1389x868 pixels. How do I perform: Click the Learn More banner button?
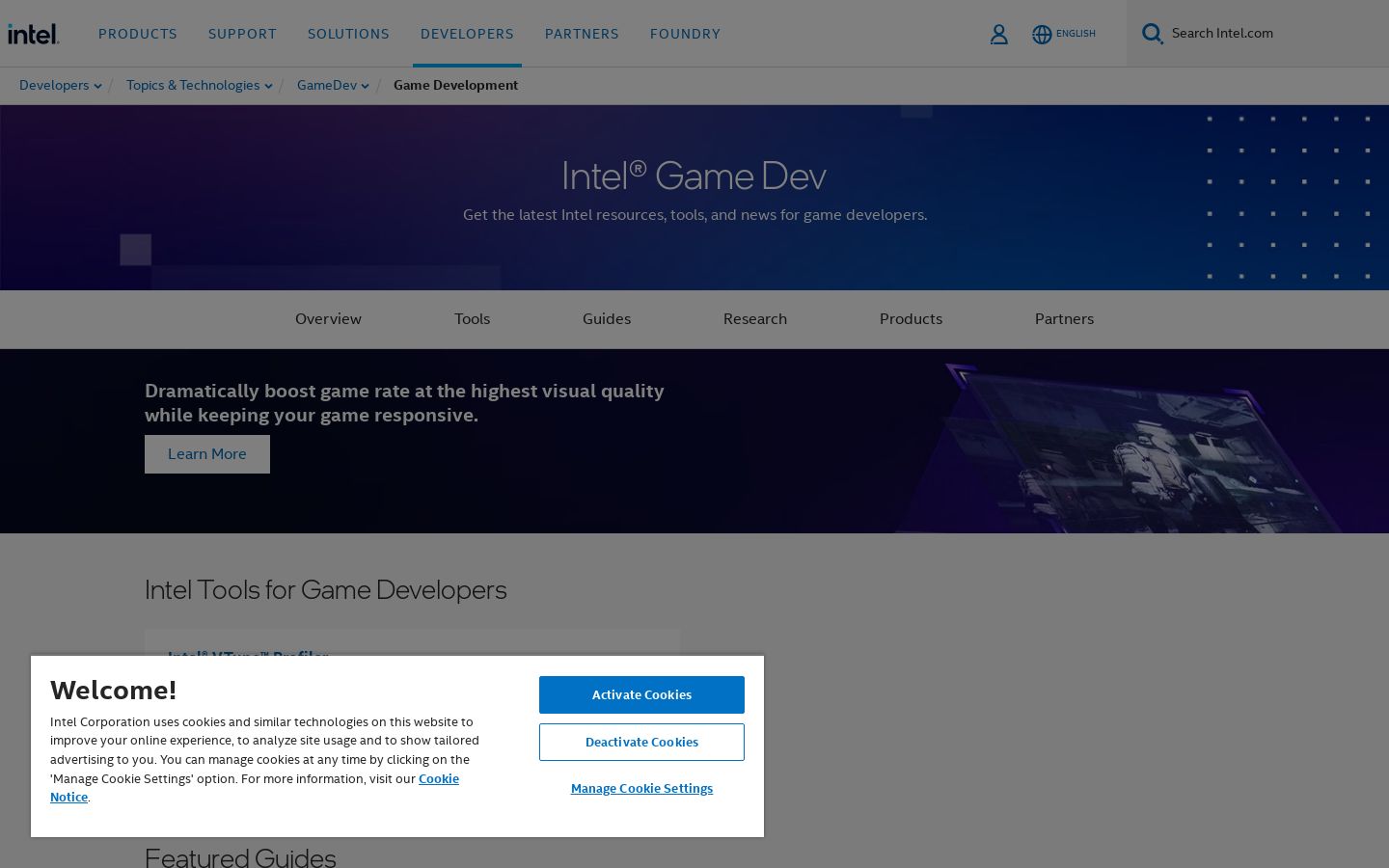tap(207, 454)
